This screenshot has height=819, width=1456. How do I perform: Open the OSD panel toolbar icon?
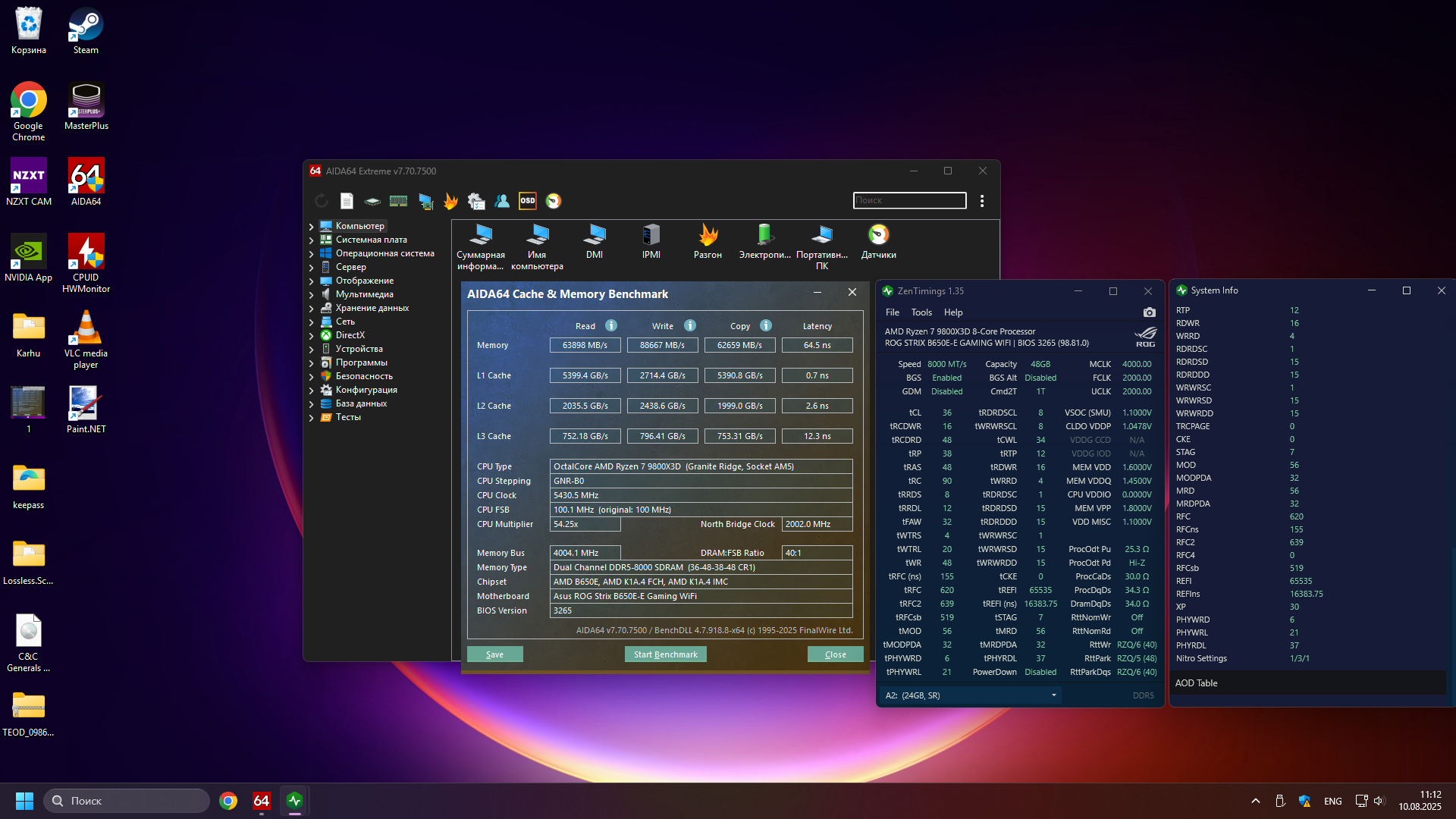click(x=527, y=201)
